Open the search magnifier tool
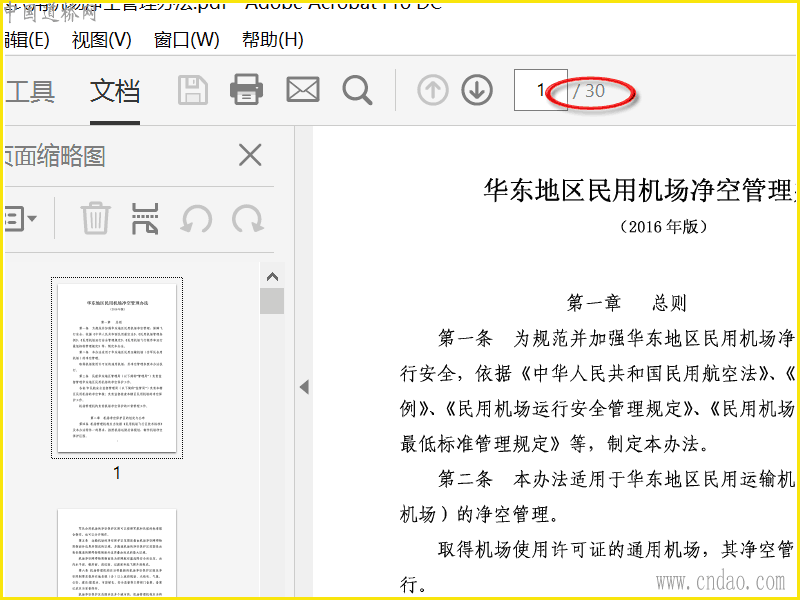800x600 pixels. click(x=357, y=90)
